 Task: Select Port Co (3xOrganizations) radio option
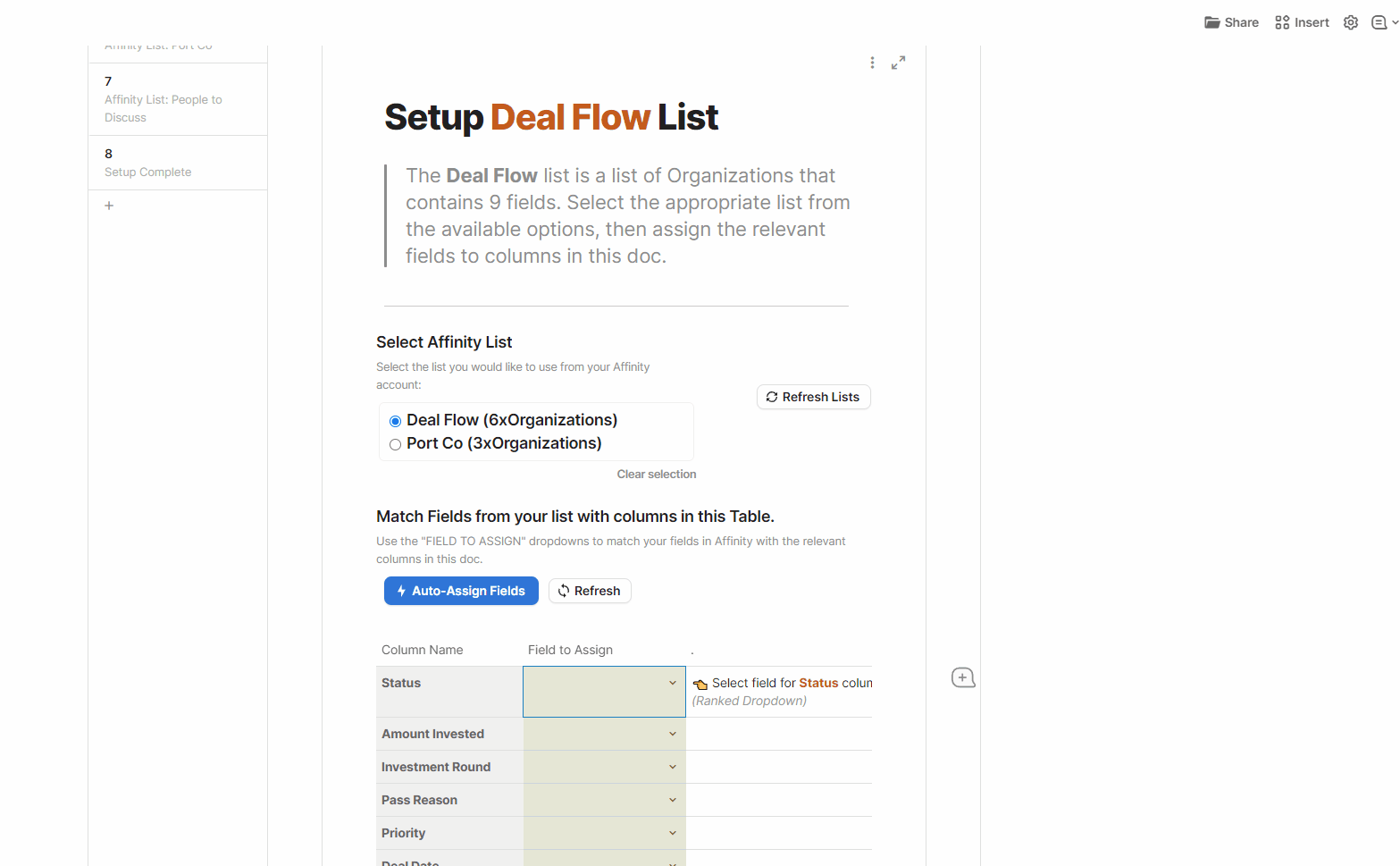(x=395, y=444)
